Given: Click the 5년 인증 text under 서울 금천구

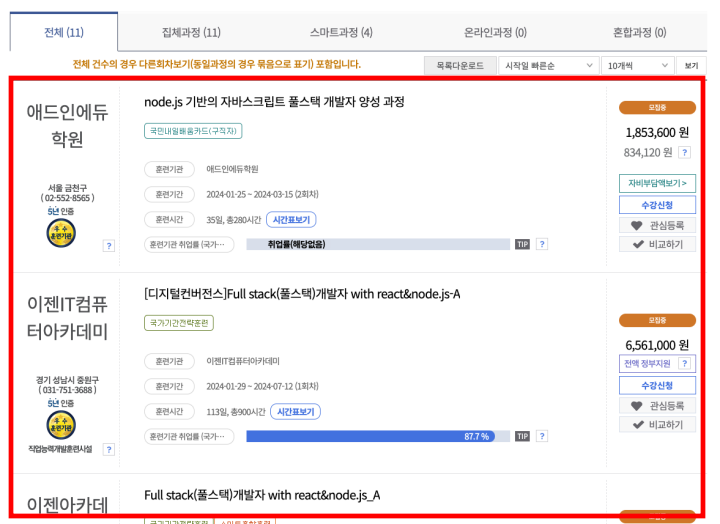Looking at the screenshot, I should click(61, 211).
